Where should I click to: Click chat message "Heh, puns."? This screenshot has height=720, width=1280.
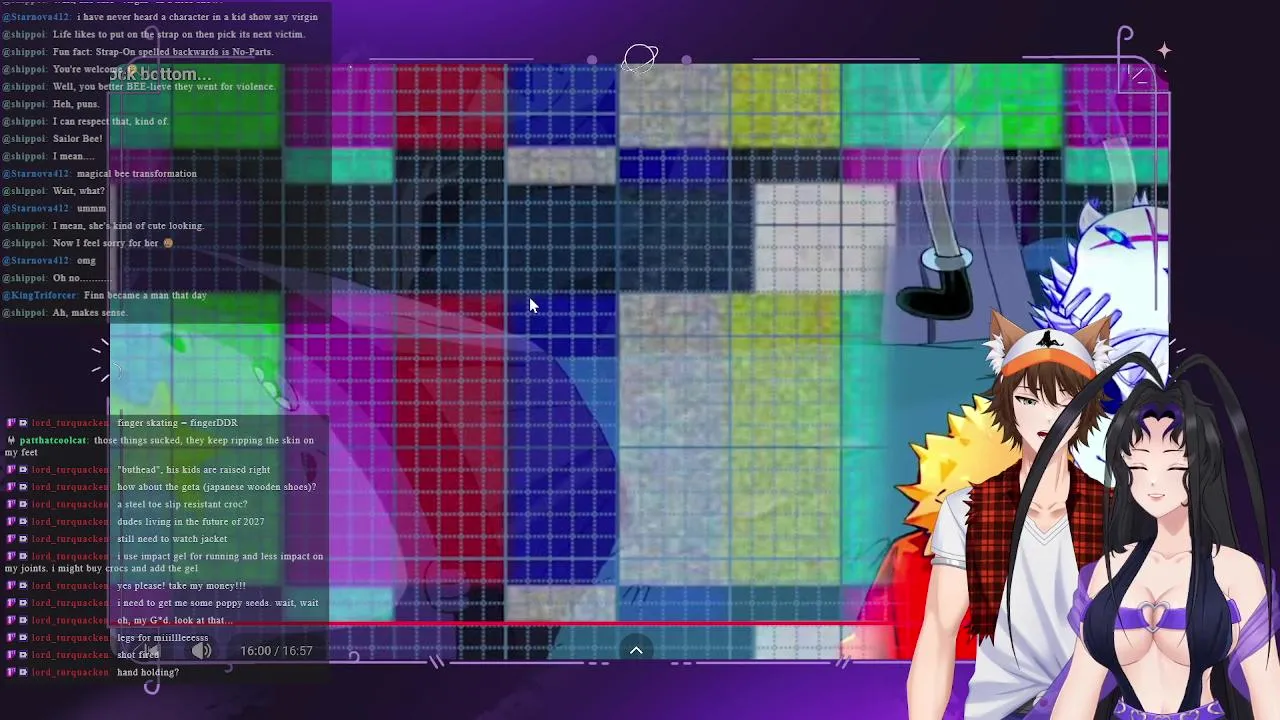(76, 104)
